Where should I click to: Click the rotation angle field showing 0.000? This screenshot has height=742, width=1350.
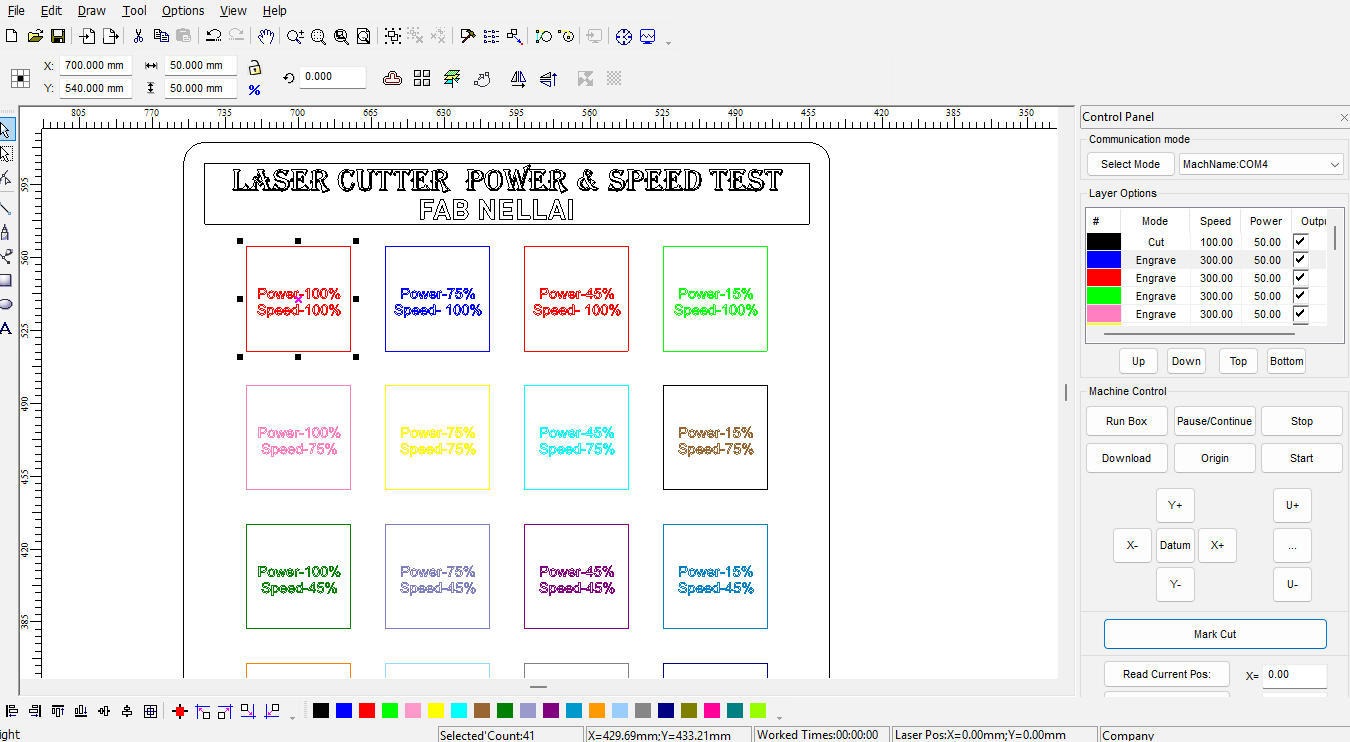[333, 77]
